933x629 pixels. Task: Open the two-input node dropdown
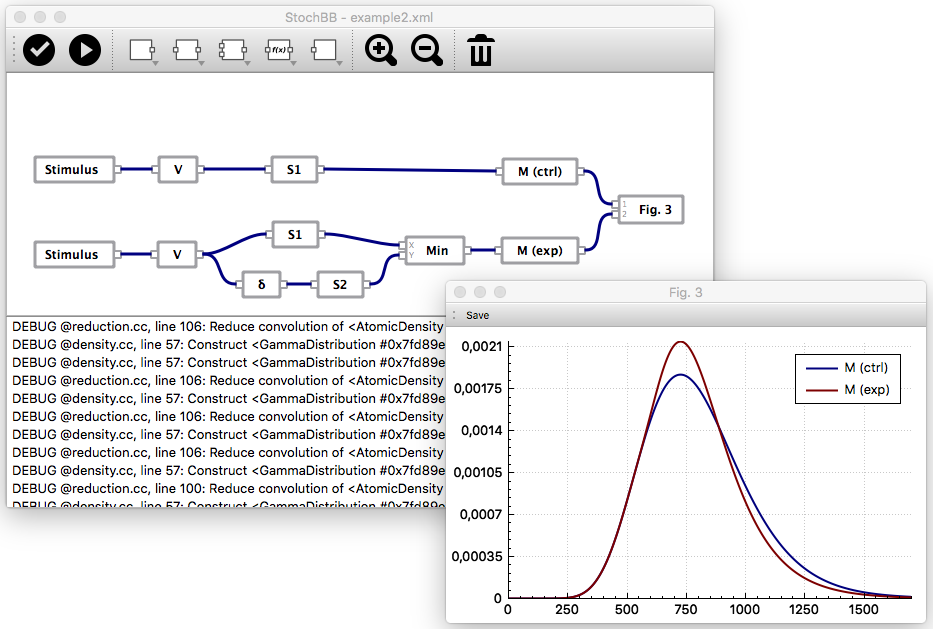click(x=233, y=50)
